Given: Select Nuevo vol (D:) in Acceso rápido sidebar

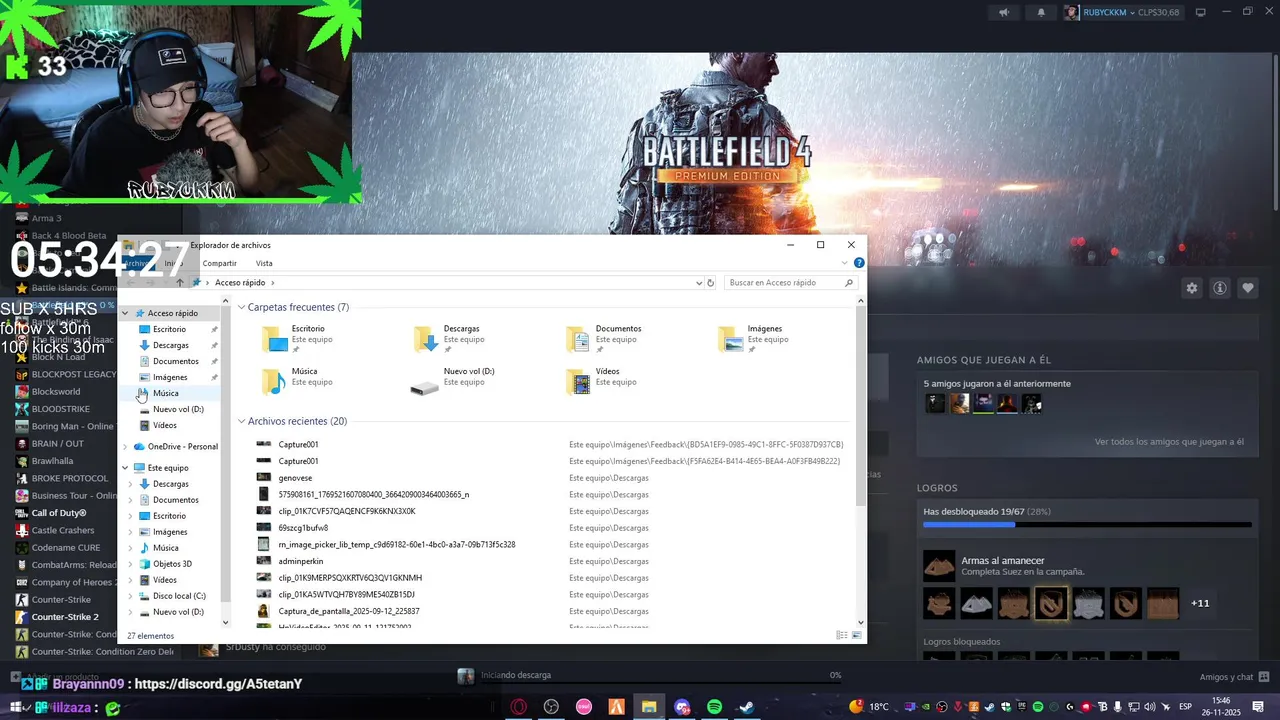Looking at the screenshot, I should (x=178, y=409).
